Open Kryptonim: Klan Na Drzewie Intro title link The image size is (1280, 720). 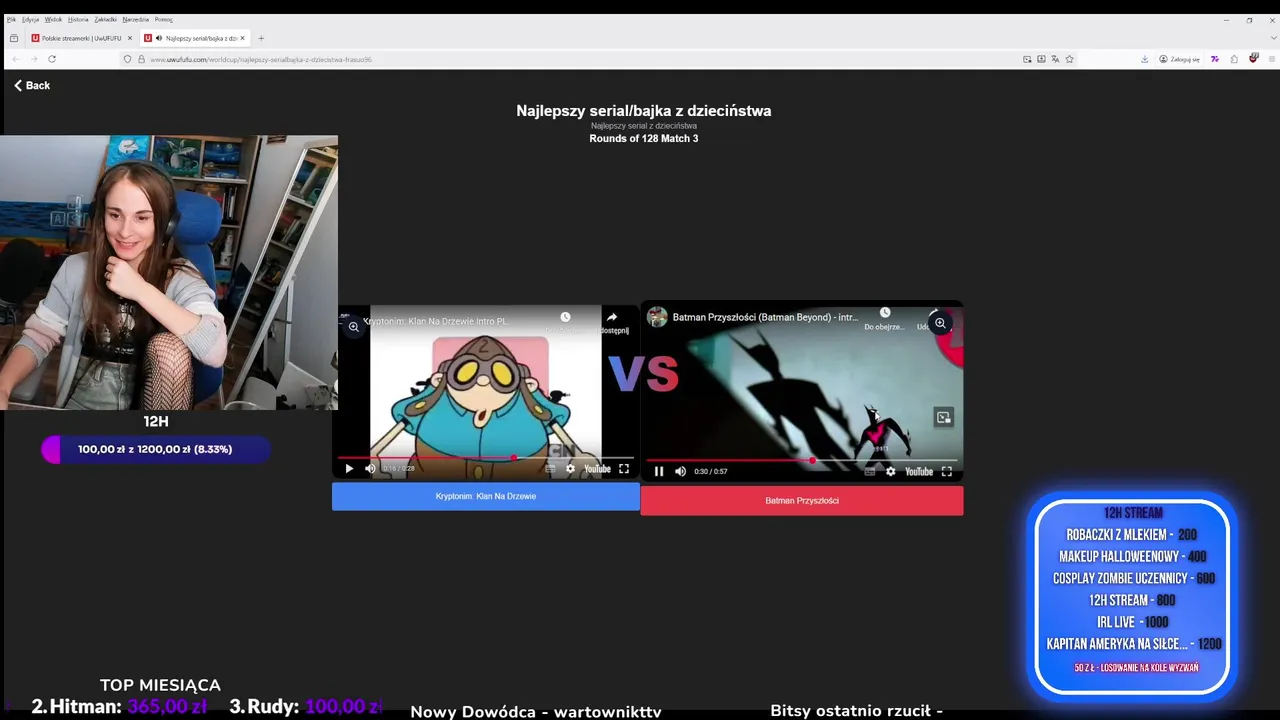pos(436,321)
